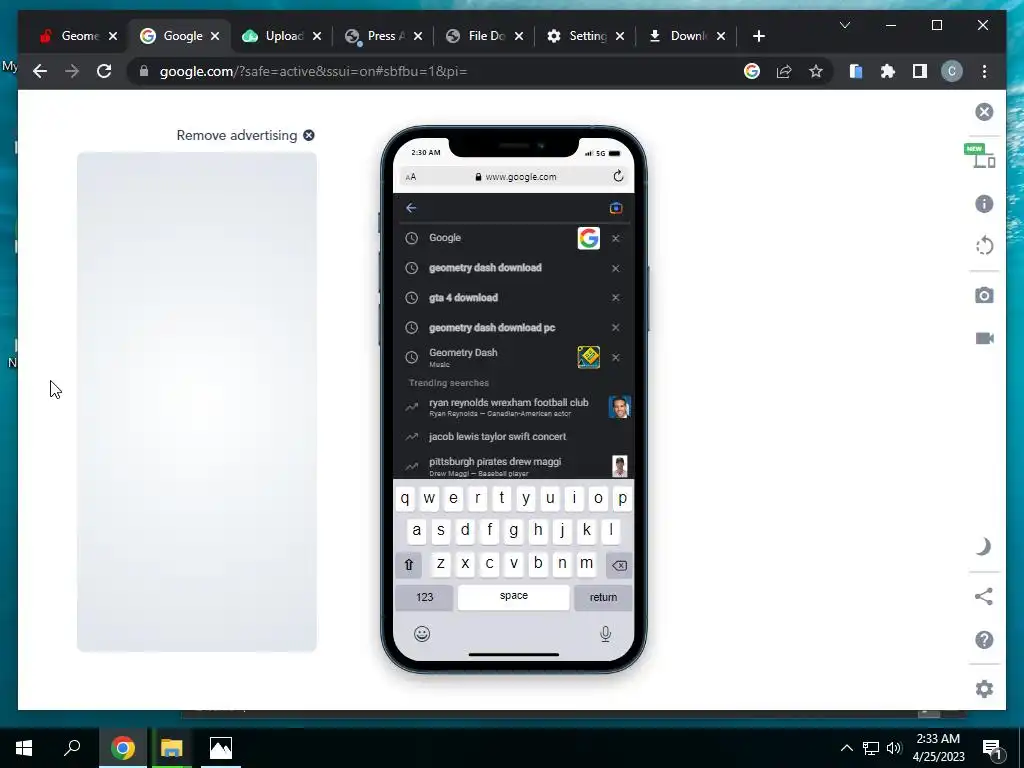Open the simulator info panel

pos(984,204)
